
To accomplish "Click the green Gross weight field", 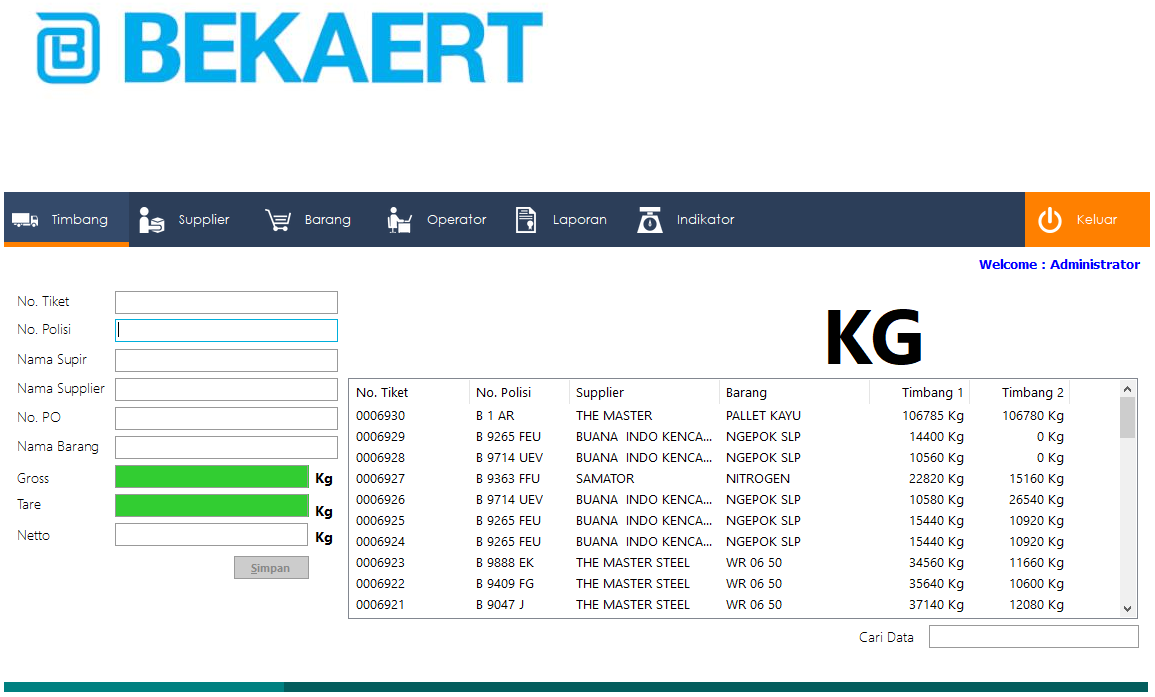I will pyautogui.click(x=212, y=477).
